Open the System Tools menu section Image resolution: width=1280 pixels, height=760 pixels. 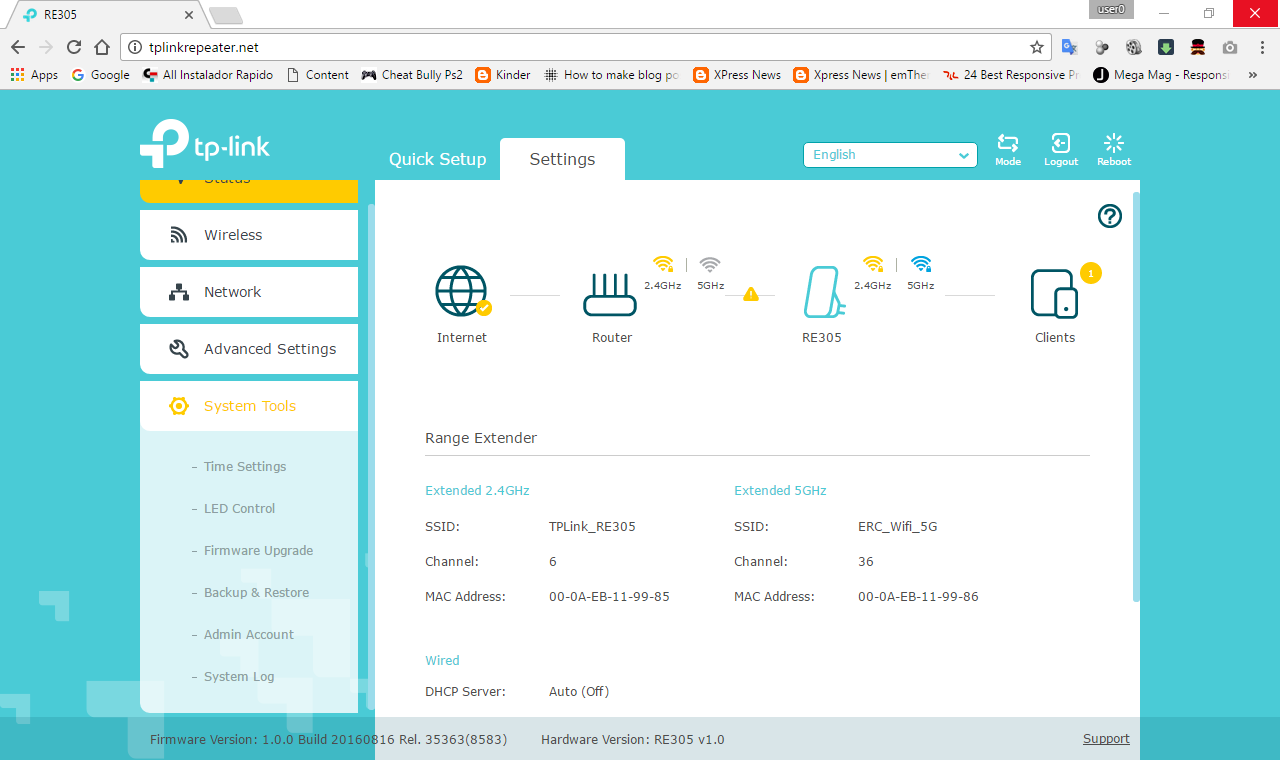[249, 406]
